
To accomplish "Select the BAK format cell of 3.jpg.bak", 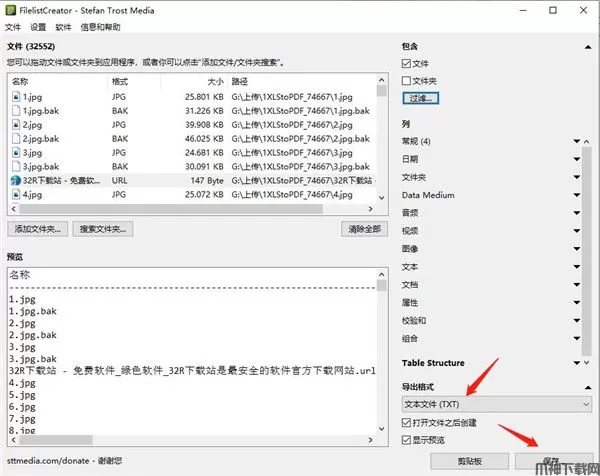I will [x=120, y=167].
